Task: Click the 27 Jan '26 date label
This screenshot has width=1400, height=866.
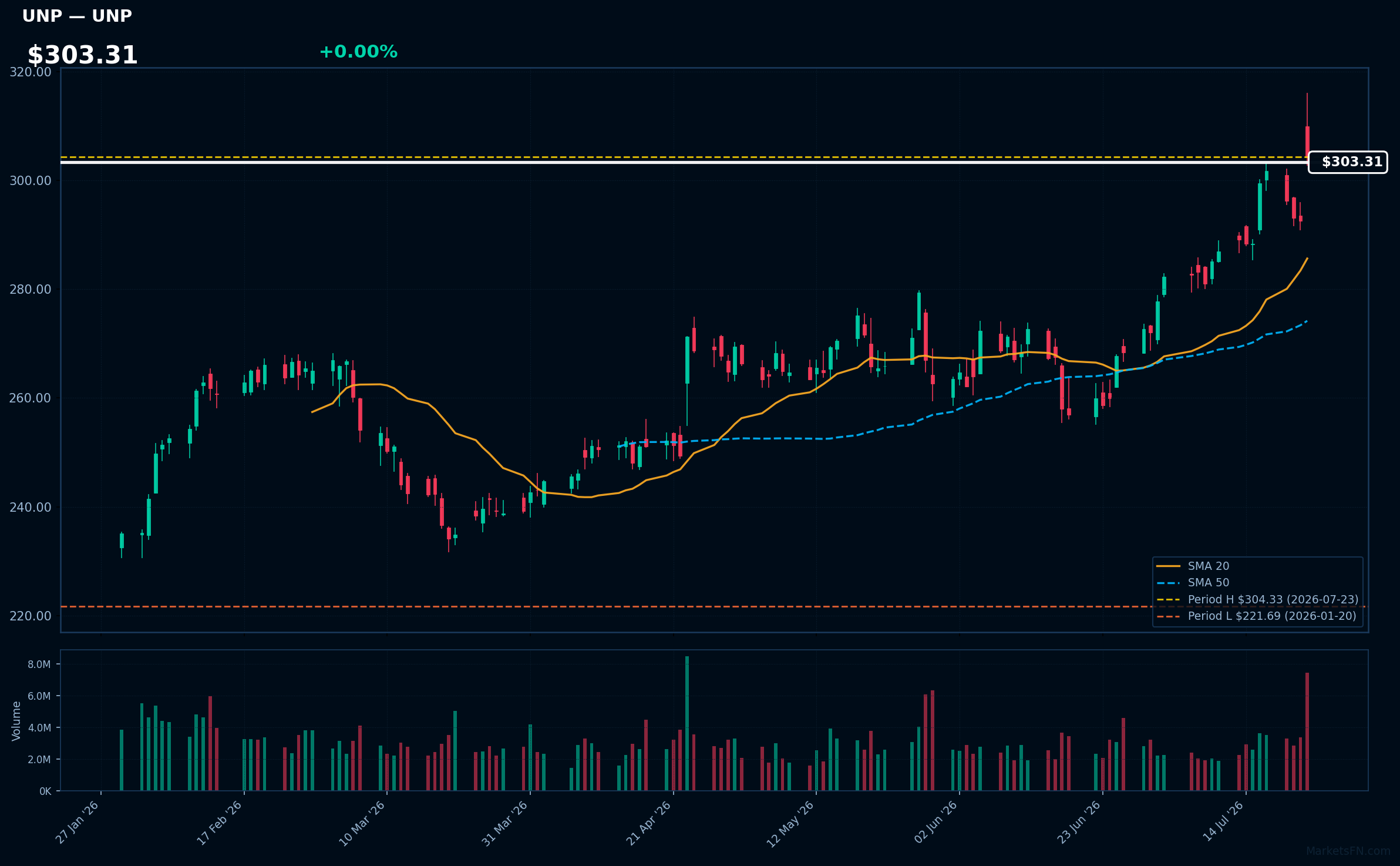Action: tap(78, 823)
